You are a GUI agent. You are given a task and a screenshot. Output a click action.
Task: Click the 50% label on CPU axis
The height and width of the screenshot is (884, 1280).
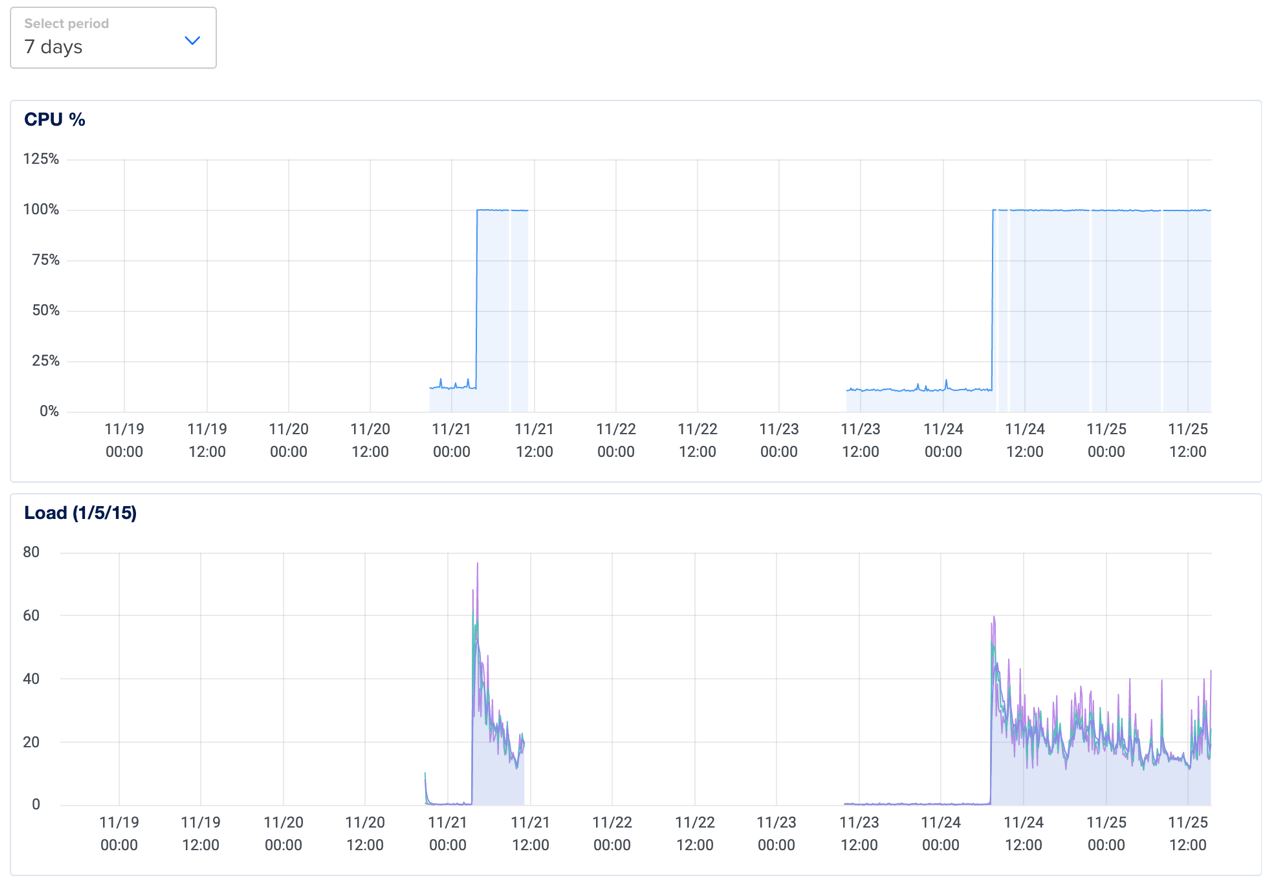(45, 310)
